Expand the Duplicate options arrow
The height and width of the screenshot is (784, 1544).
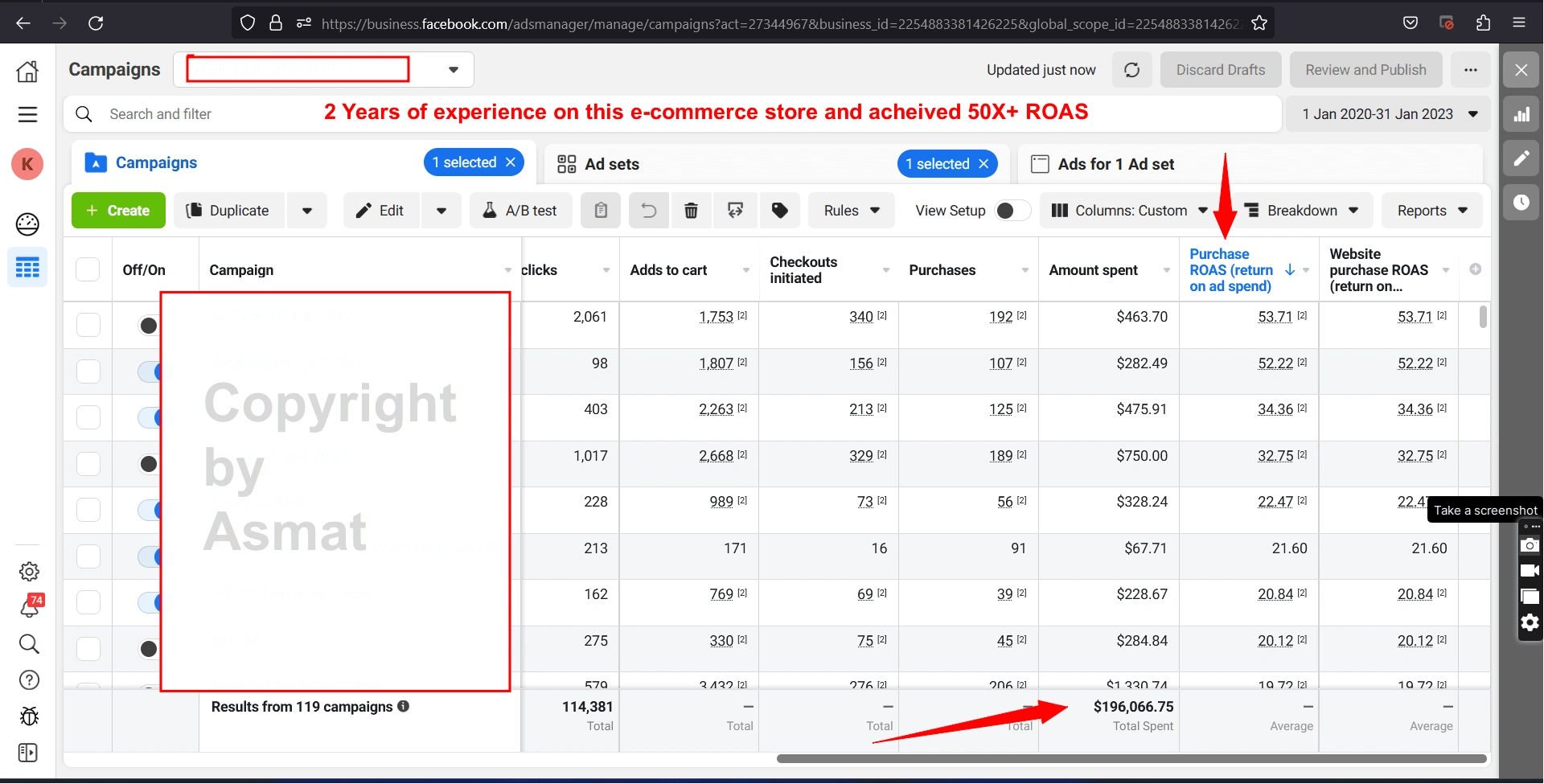pos(307,211)
